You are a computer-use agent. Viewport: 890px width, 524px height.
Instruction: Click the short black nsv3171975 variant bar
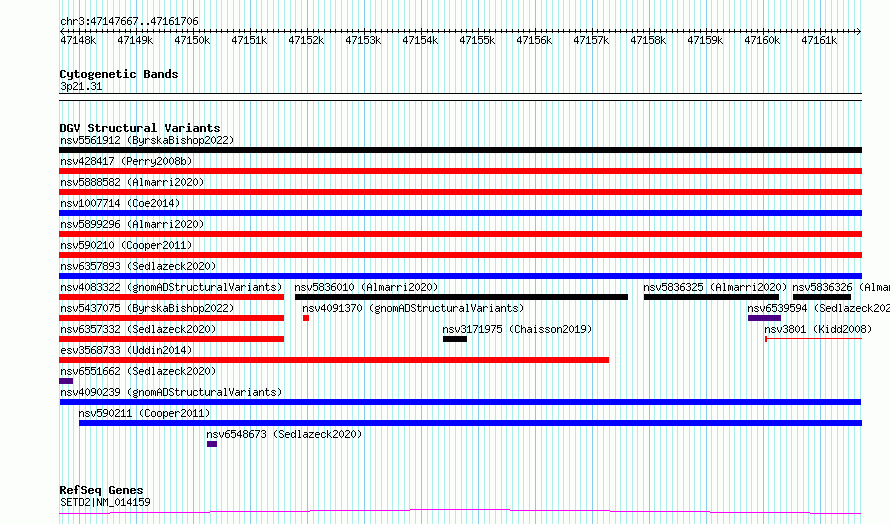(455, 339)
